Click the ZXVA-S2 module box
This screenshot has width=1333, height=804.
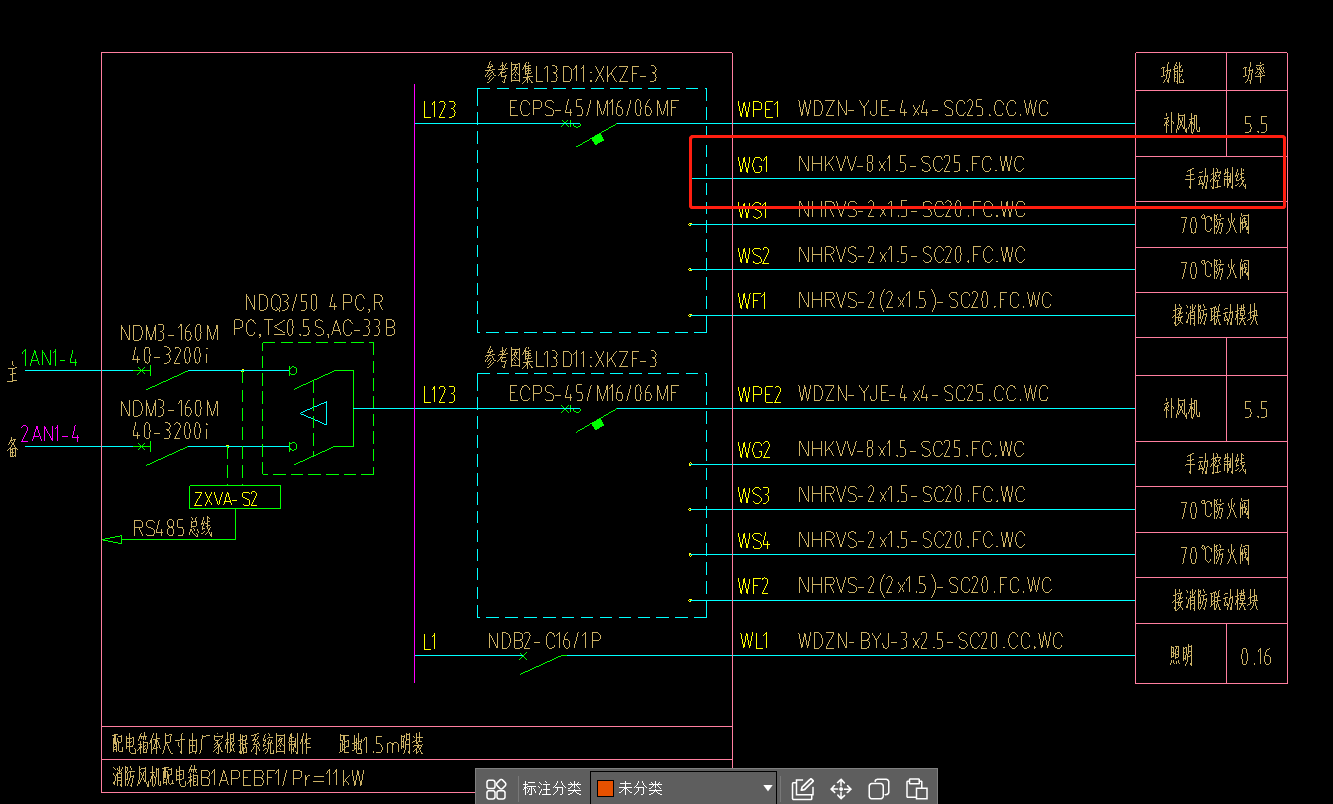click(x=235, y=498)
